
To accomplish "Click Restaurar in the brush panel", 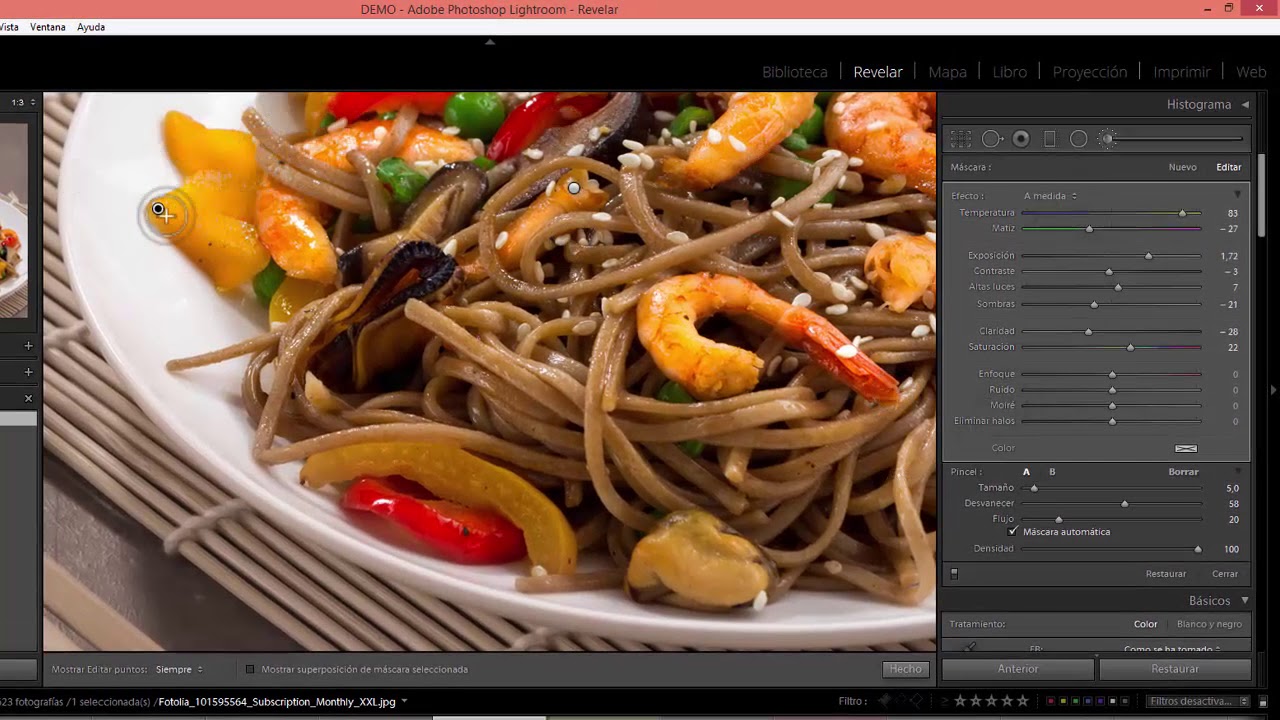I will [x=1166, y=574].
